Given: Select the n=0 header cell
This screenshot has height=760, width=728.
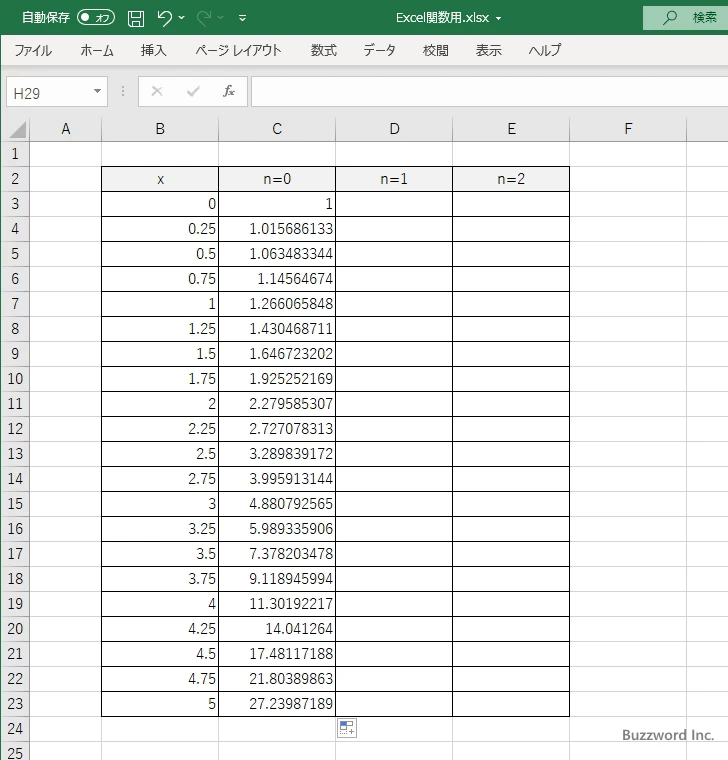Looking at the screenshot, I should [277, 179].
